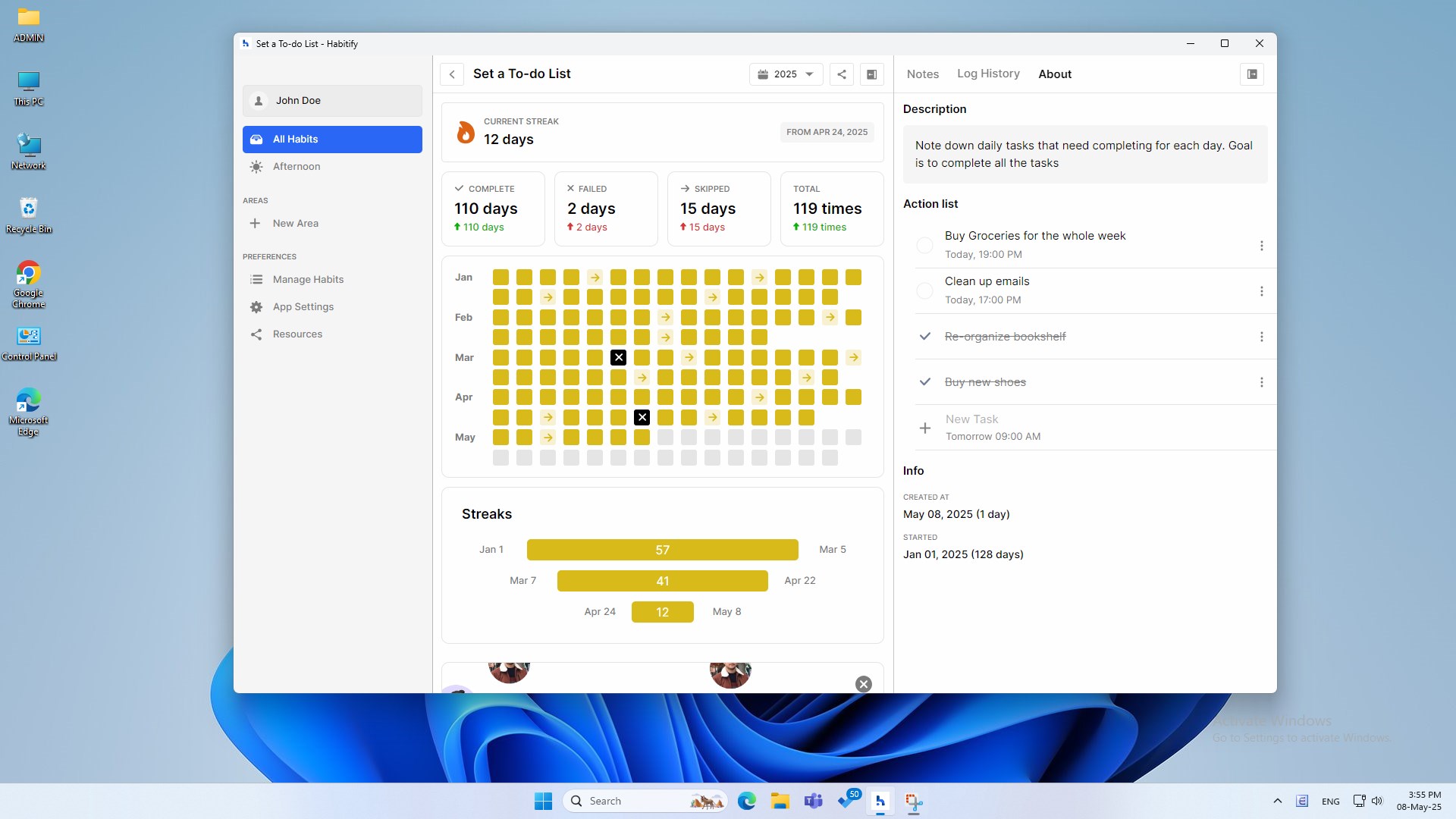Open options menu for Buy Groceries task
Viewport: 1456px width, 819px height.
(x=1261, y=246)
